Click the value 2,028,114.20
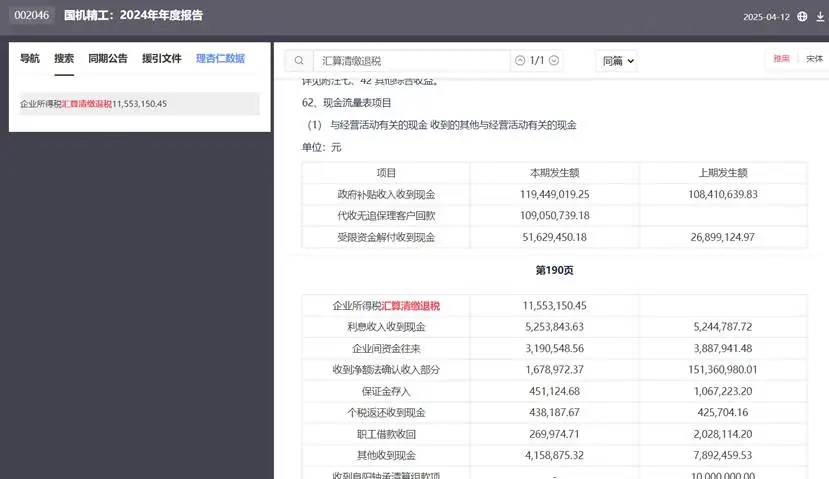The image size is (829, 479). tap(723, 434)
